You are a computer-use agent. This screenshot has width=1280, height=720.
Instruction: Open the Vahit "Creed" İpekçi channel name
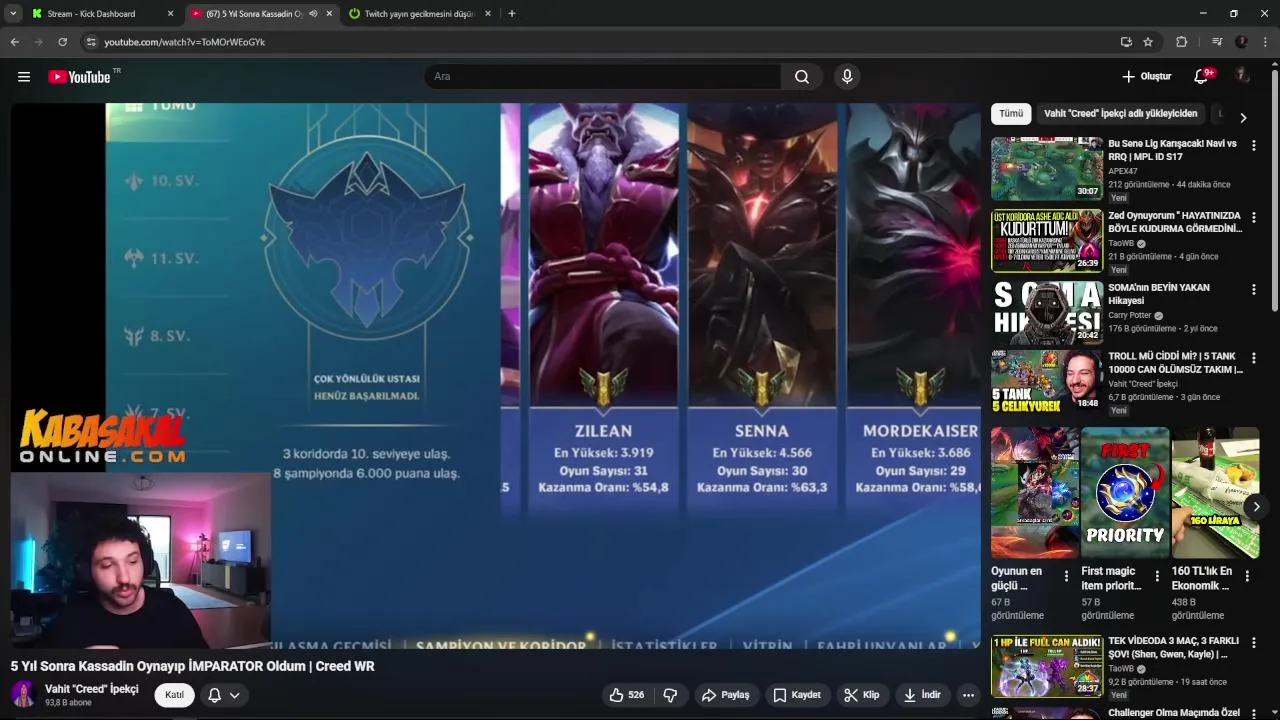[91, 689]
